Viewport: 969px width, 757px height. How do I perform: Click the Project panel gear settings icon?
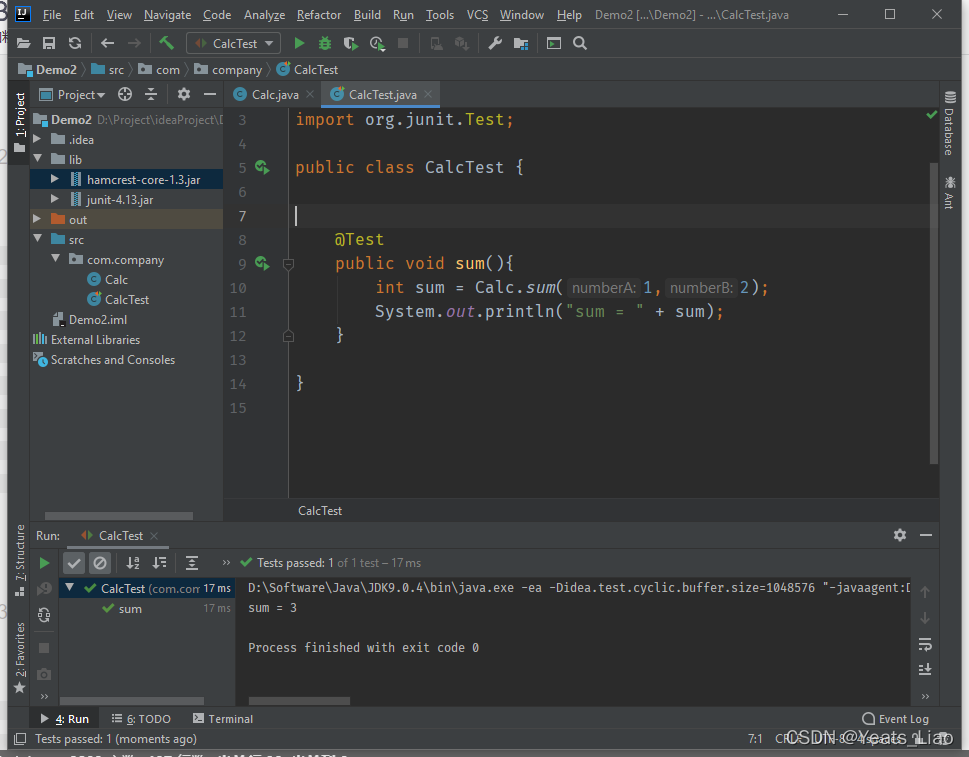183,95
